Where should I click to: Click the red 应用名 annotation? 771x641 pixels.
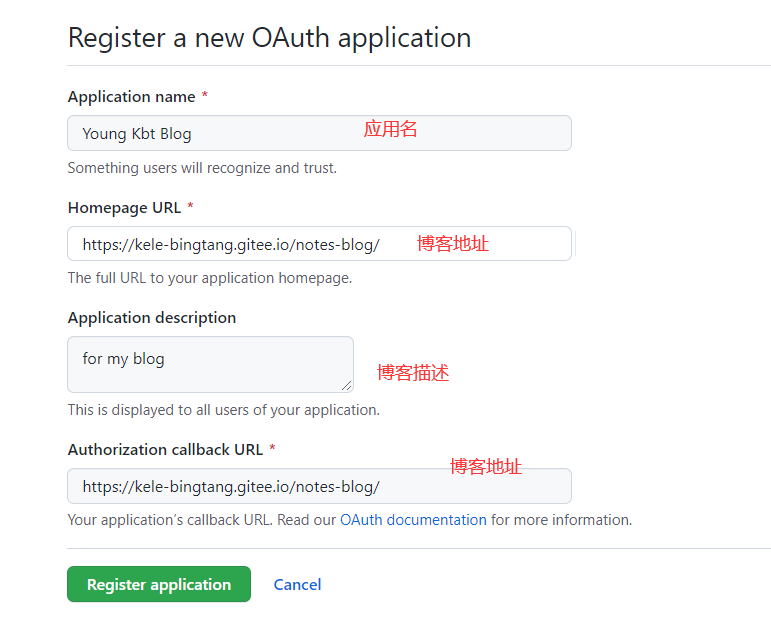[390, 129]
